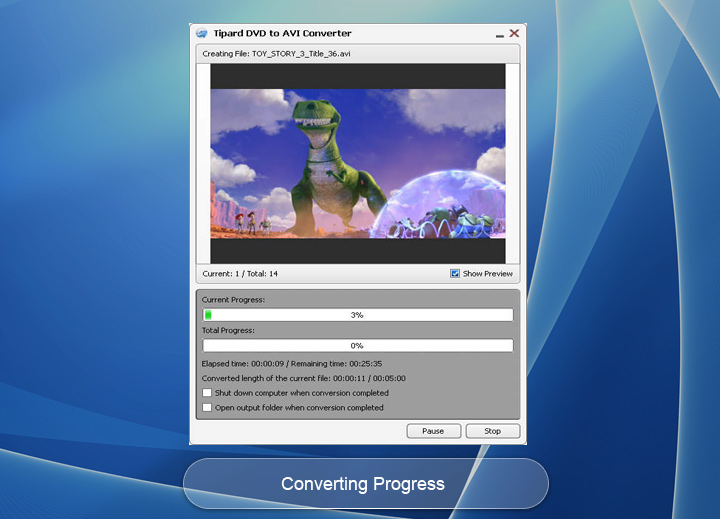Close the Tipard DVD to AVI Converter window
The width and height of the screenshot is (720, 519).
coord(514,33)
